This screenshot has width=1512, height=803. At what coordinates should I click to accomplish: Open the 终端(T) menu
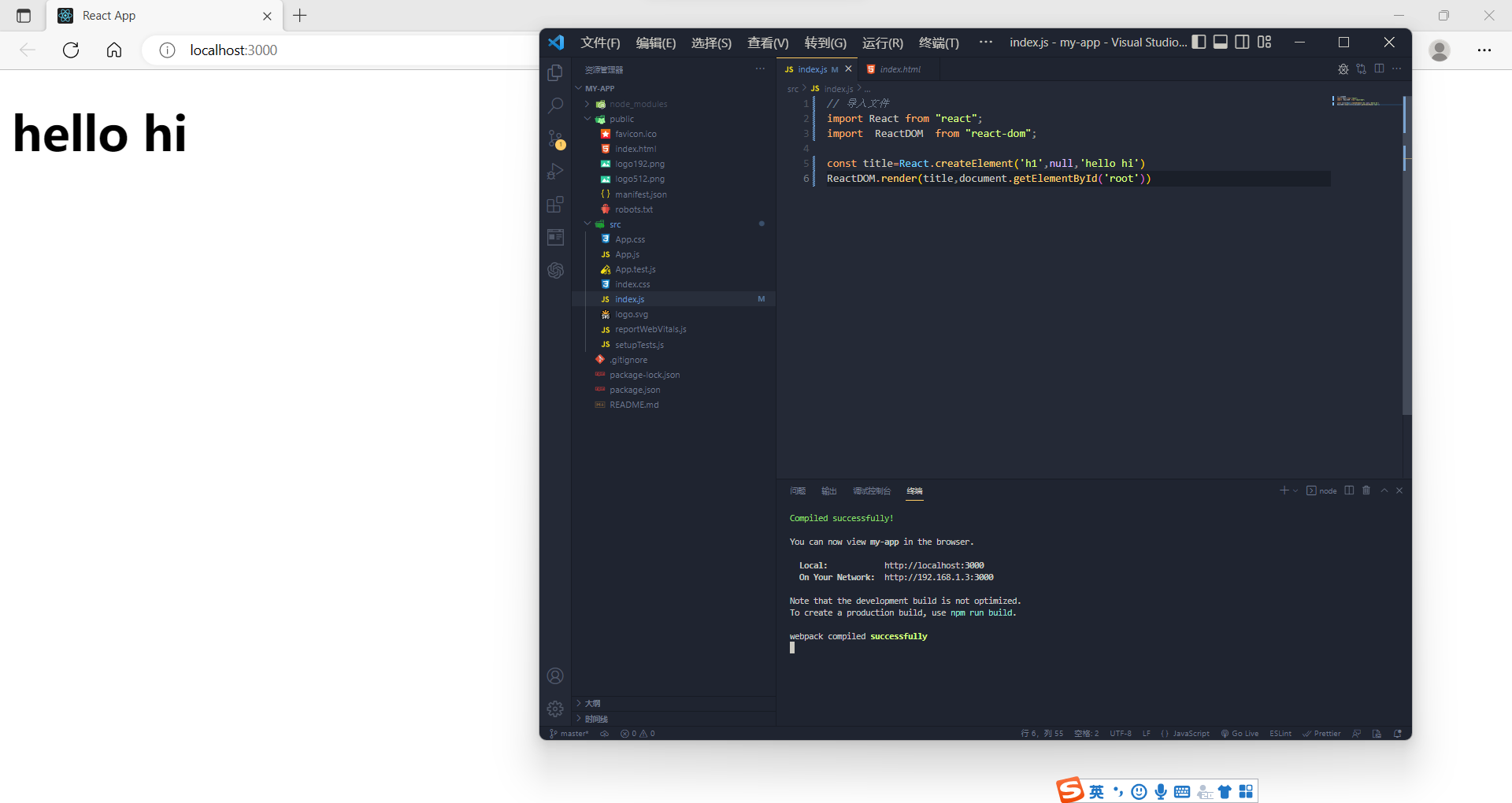tap(938, 43)
